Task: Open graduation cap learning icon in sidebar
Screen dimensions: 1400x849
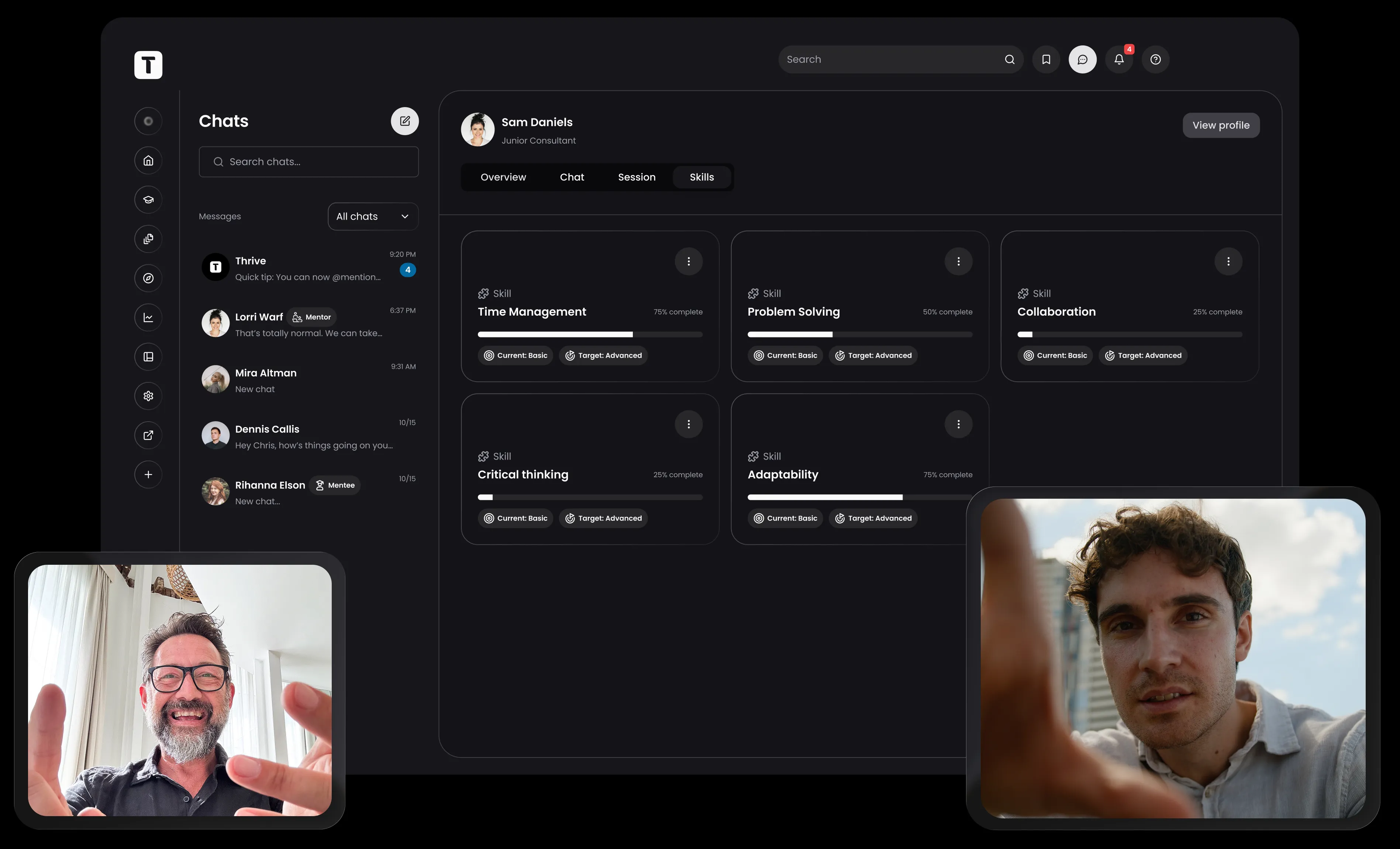Action: (148, 199)
